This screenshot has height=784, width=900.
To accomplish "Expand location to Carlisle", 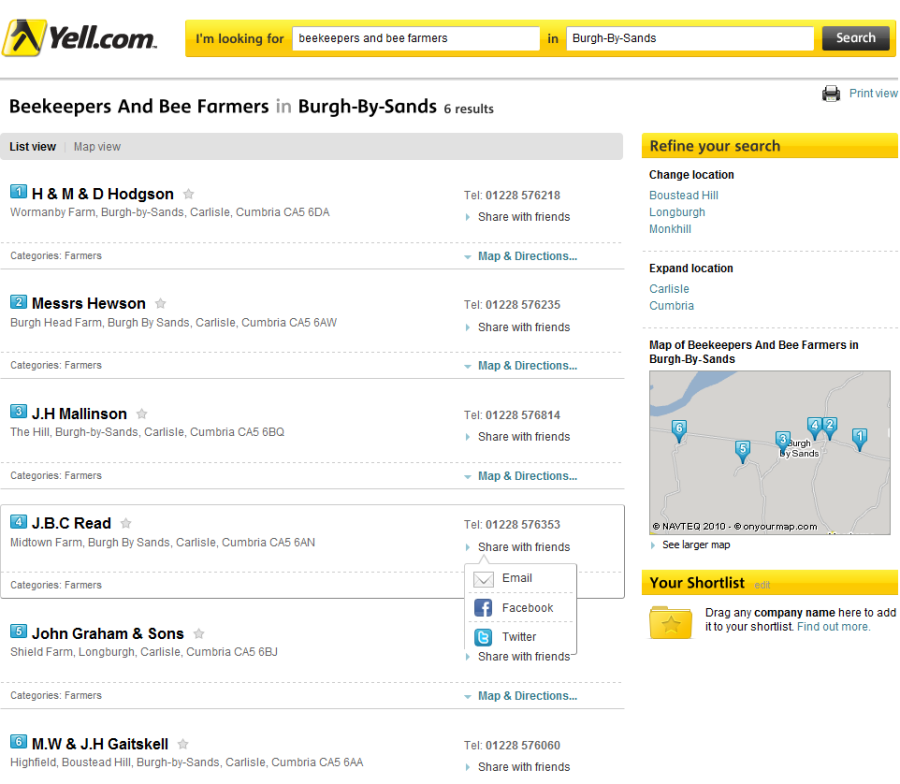I will [669, 289].
